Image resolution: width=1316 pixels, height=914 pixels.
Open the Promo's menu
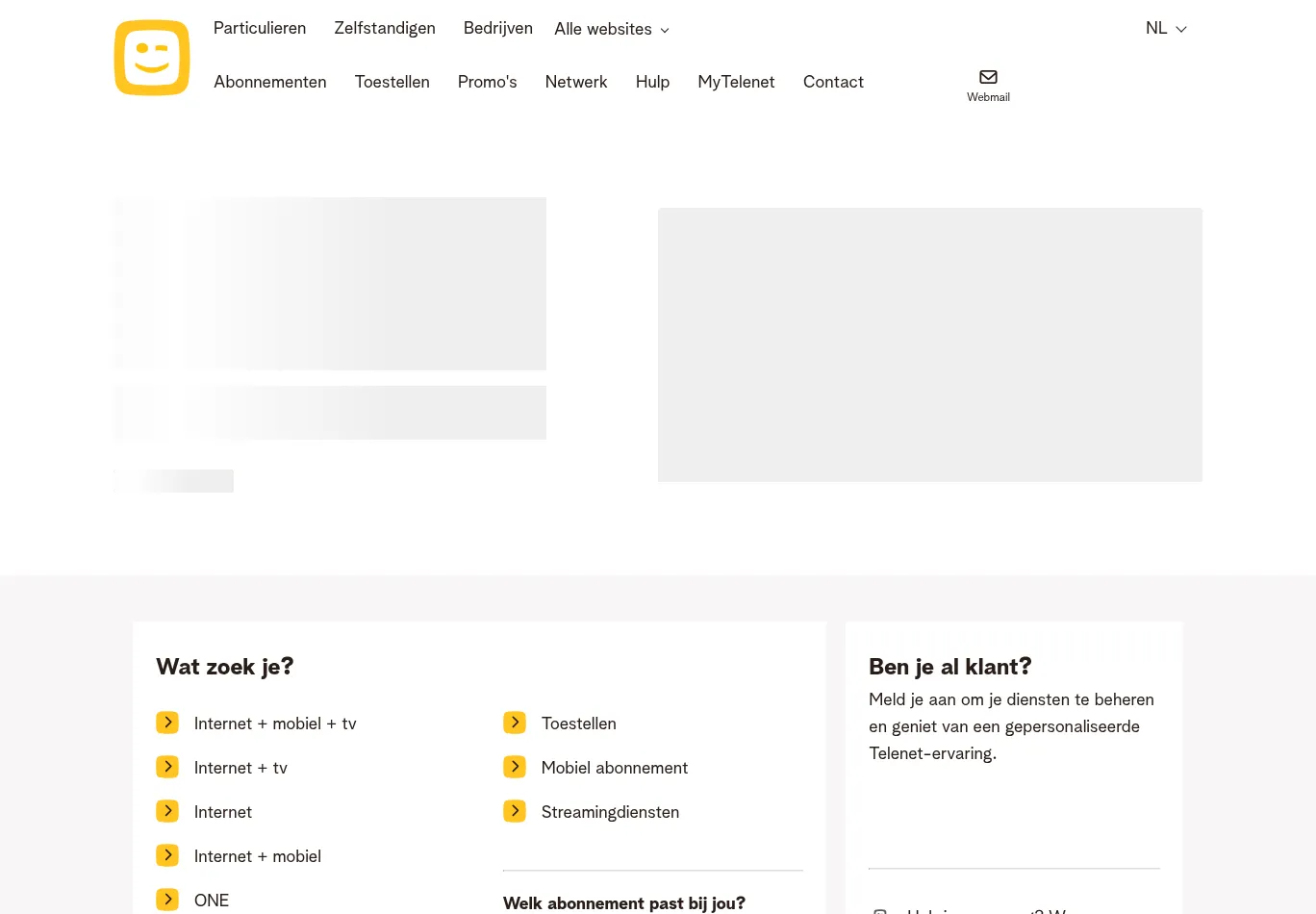tap(487, 82)
